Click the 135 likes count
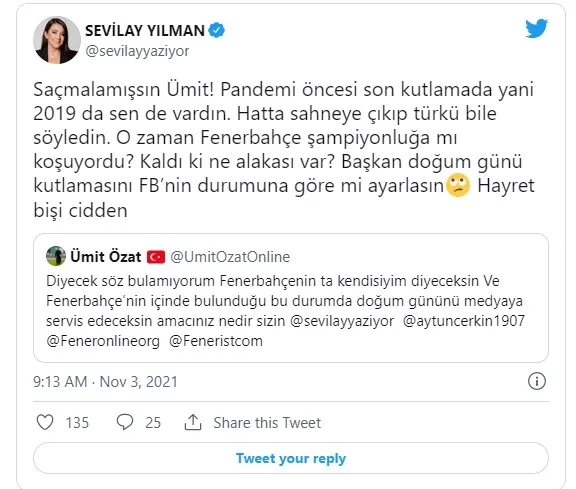Viewport: 576px width, 489px height. (77, 423)
